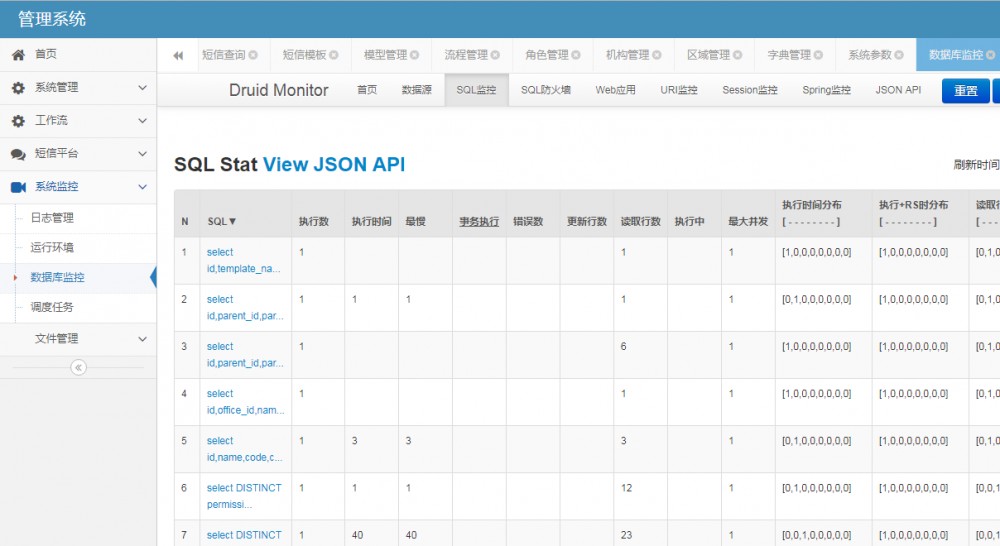The width and height of the screenshot is (1000, 546).
Task: Sort by the 执行时间 column header
Action: [371, 221]
